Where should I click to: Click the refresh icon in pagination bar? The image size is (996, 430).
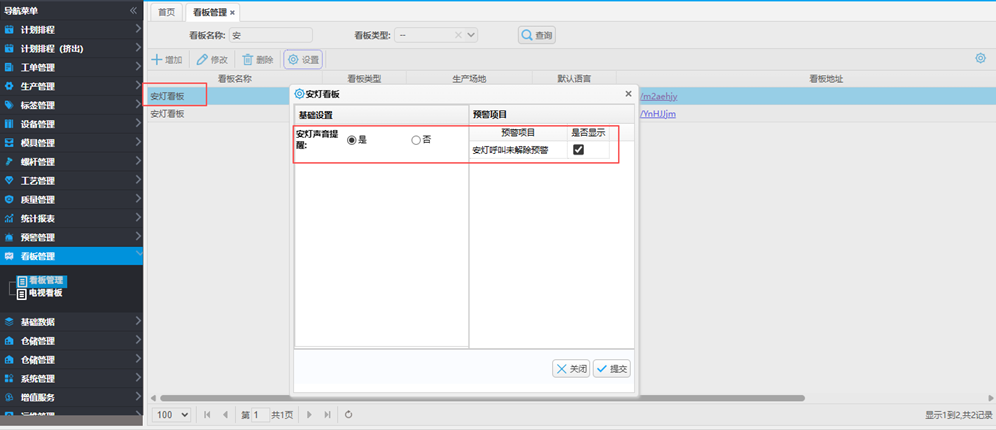point(348,414)
